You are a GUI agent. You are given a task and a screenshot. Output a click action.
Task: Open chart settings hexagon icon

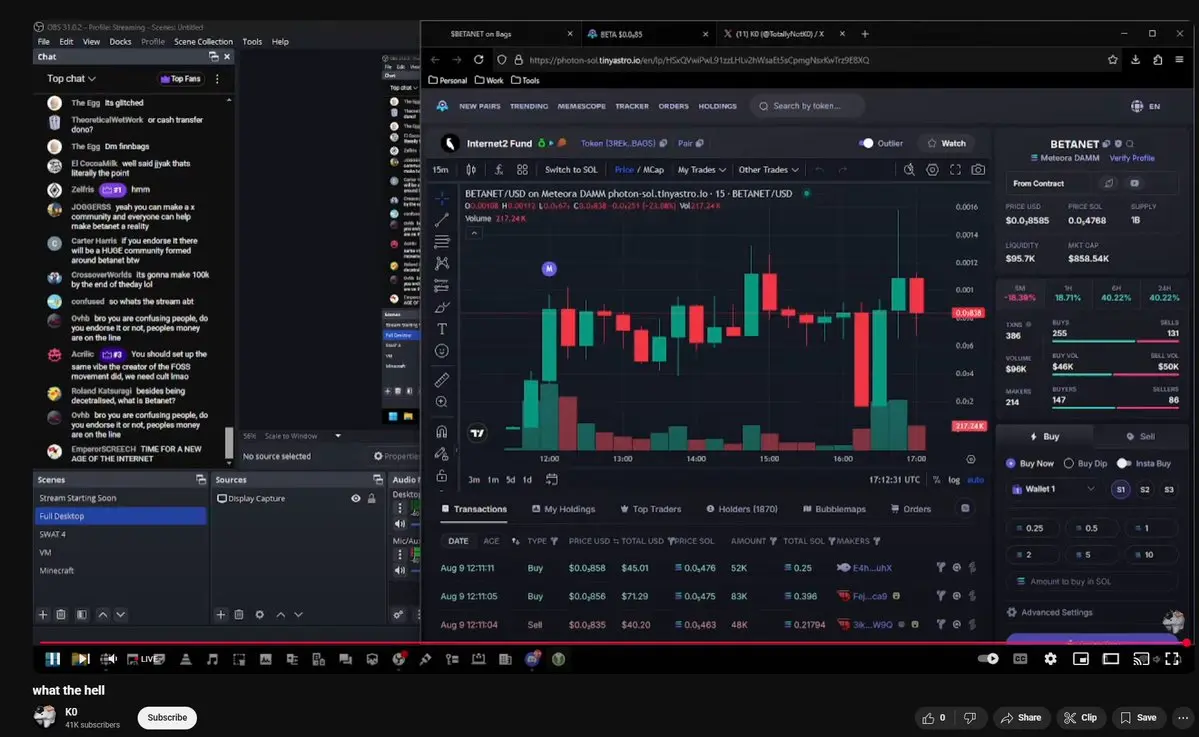pyautogui.click(x=932, y=170)
